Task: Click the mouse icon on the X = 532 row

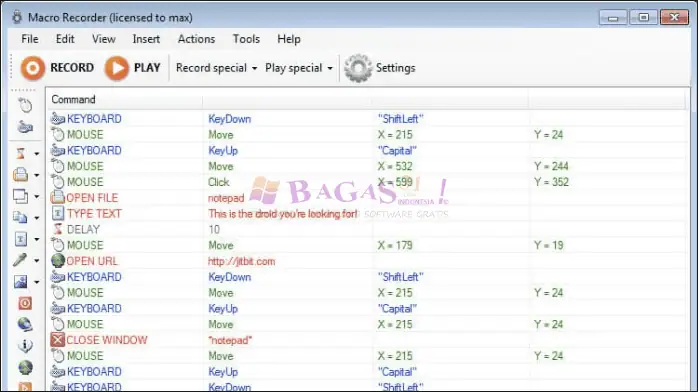Action: click(57, 166)
